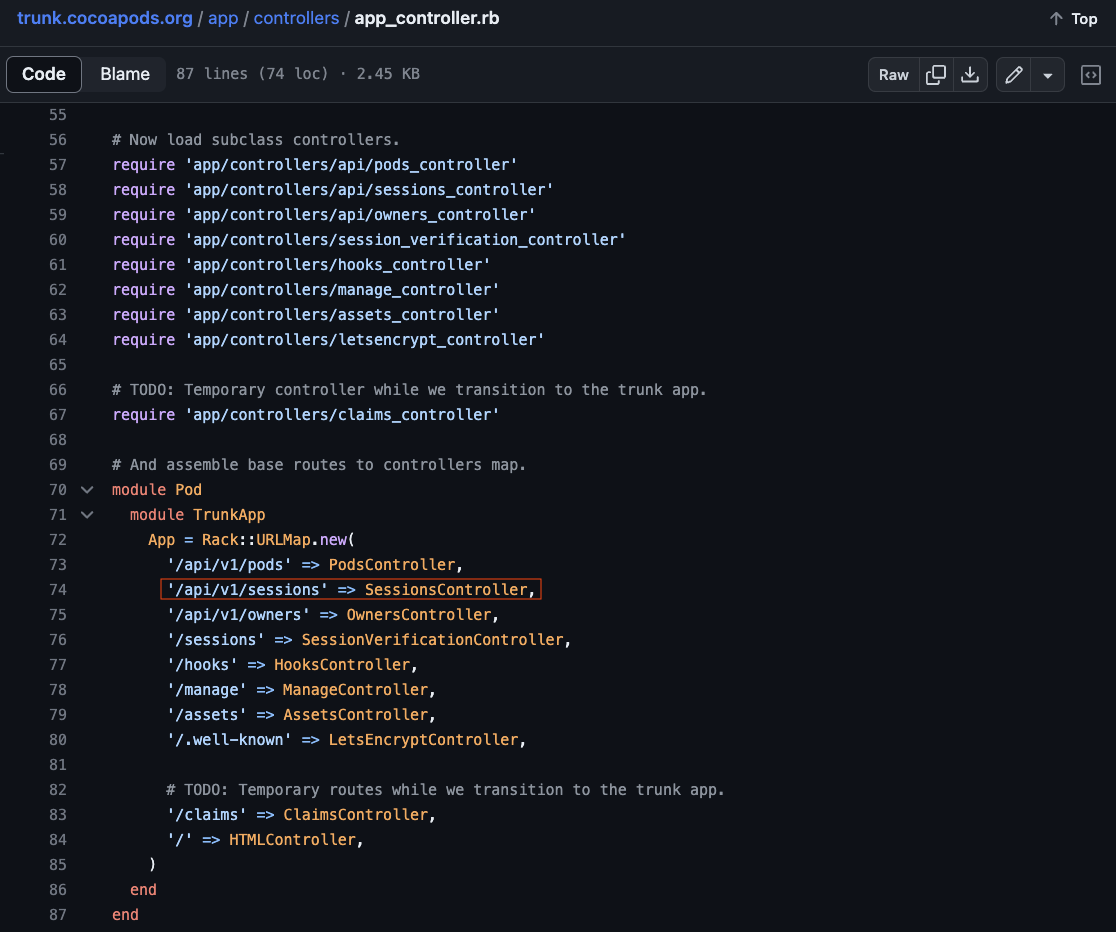Download raw file icon
This screenshot has height=932, width=1116.
pos(970,75)
